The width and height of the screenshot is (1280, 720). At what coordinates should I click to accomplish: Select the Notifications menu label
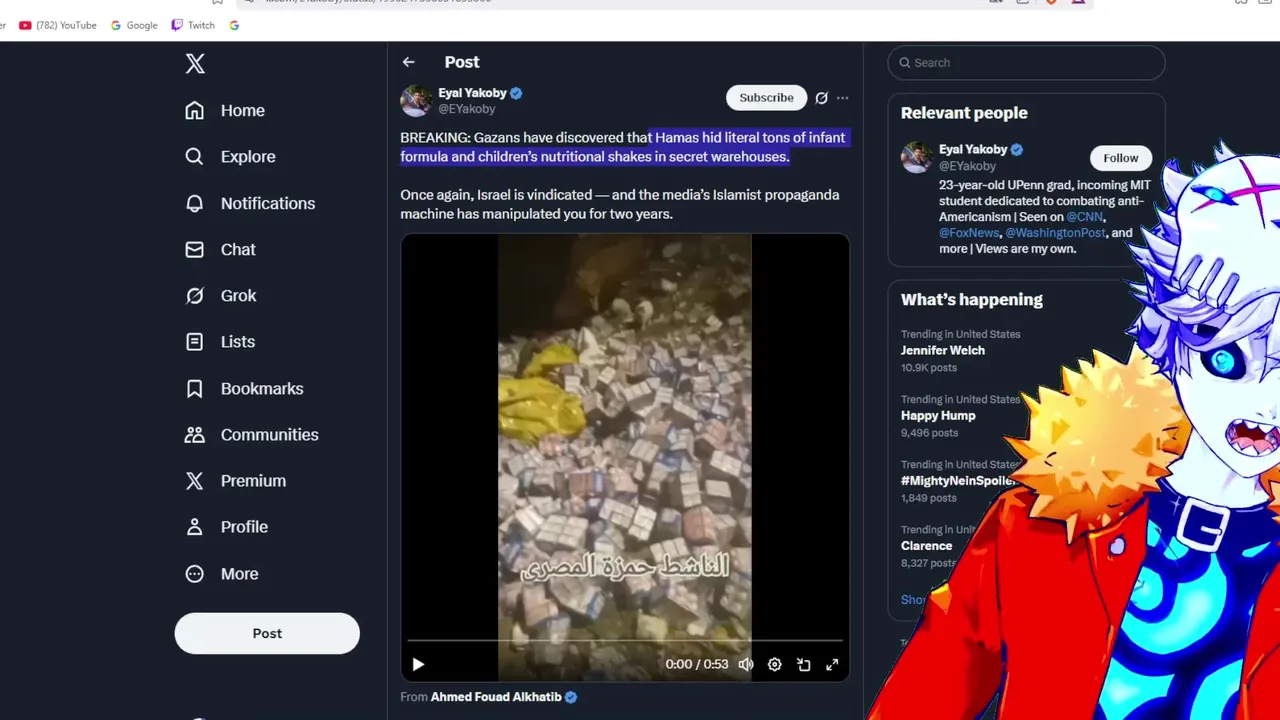(x=268, y=203)
